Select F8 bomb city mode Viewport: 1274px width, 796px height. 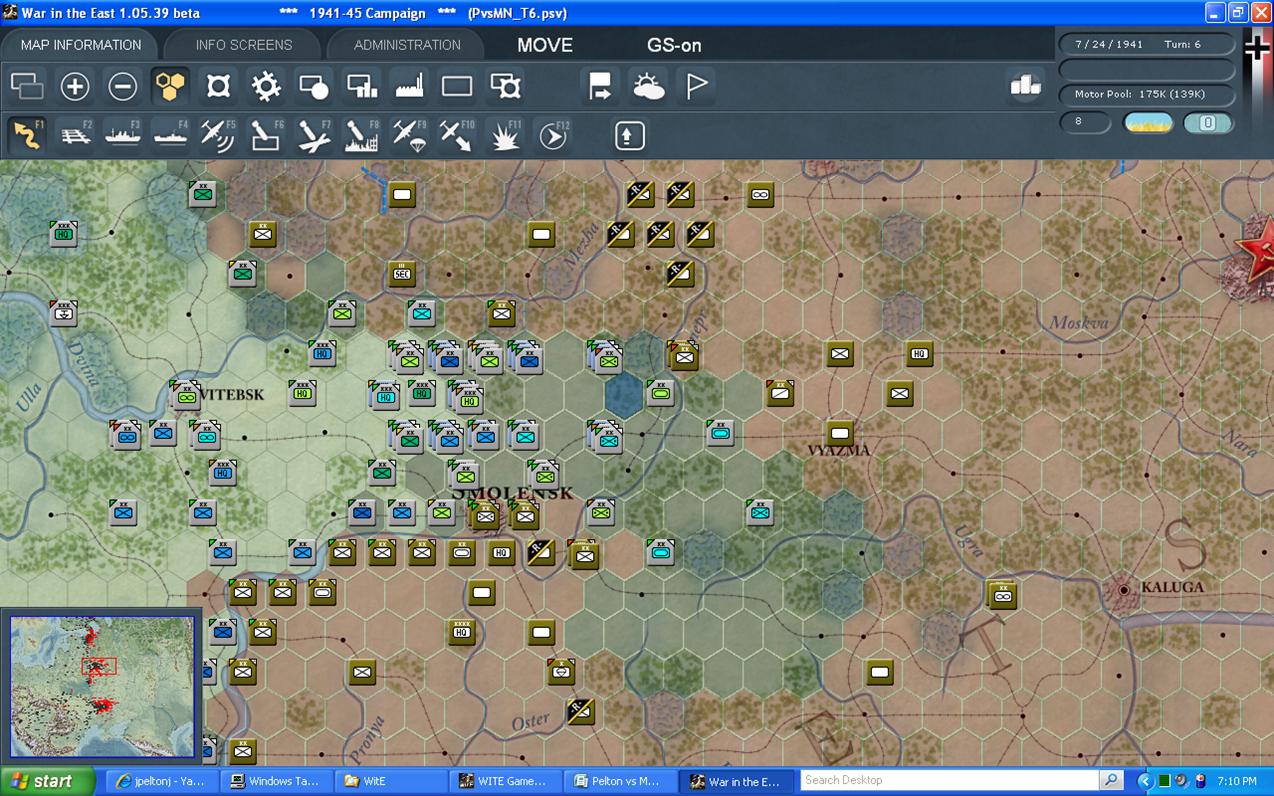pyautogui.click(x=362, y=135)
